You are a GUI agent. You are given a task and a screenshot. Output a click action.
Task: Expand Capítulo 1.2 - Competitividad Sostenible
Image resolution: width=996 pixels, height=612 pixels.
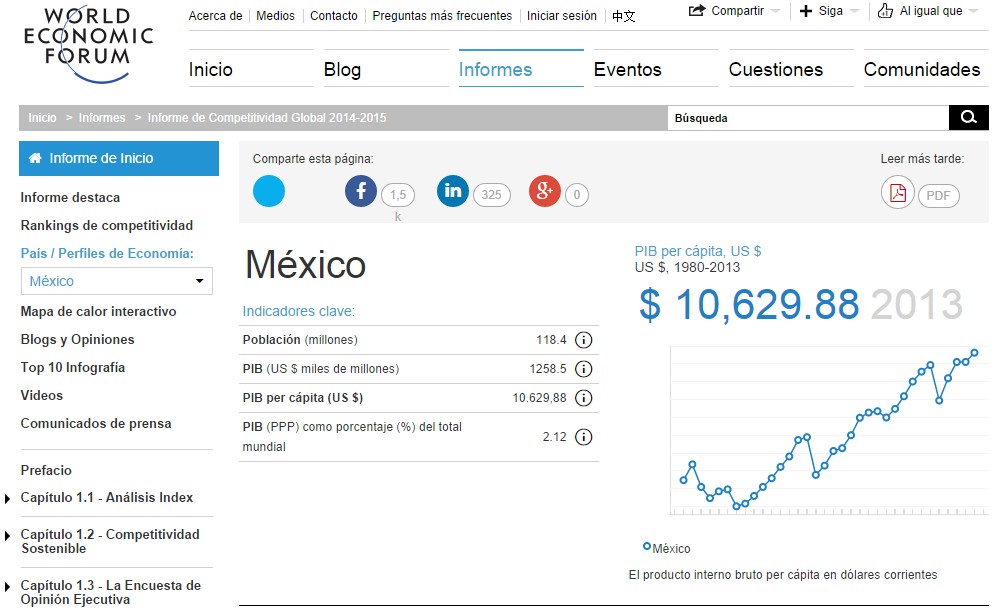7,536
